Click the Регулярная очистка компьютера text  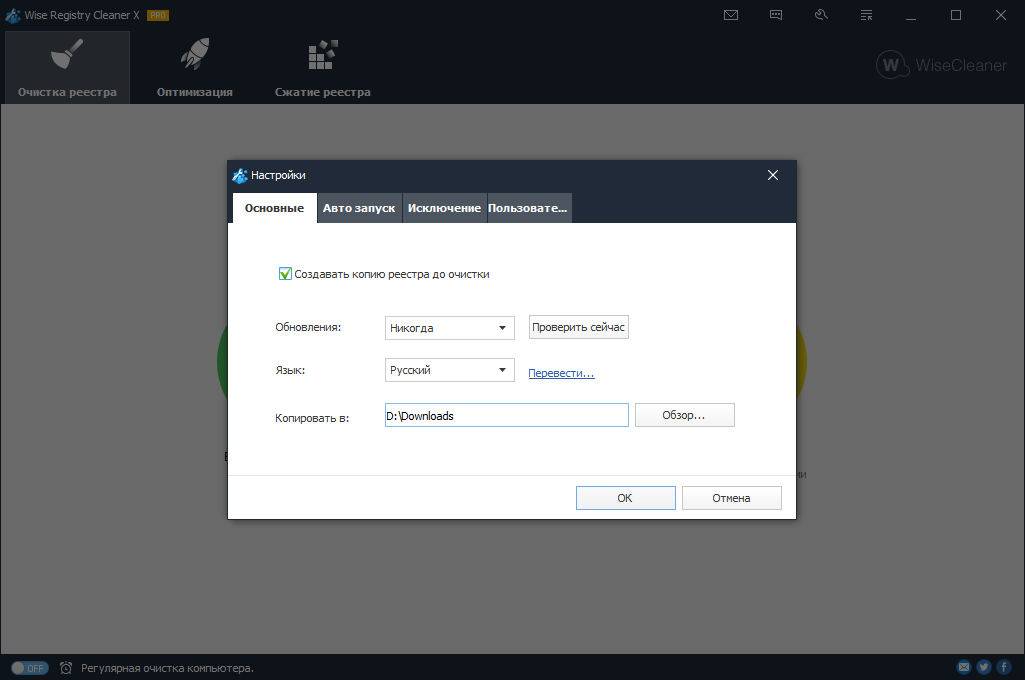(167, 668)
